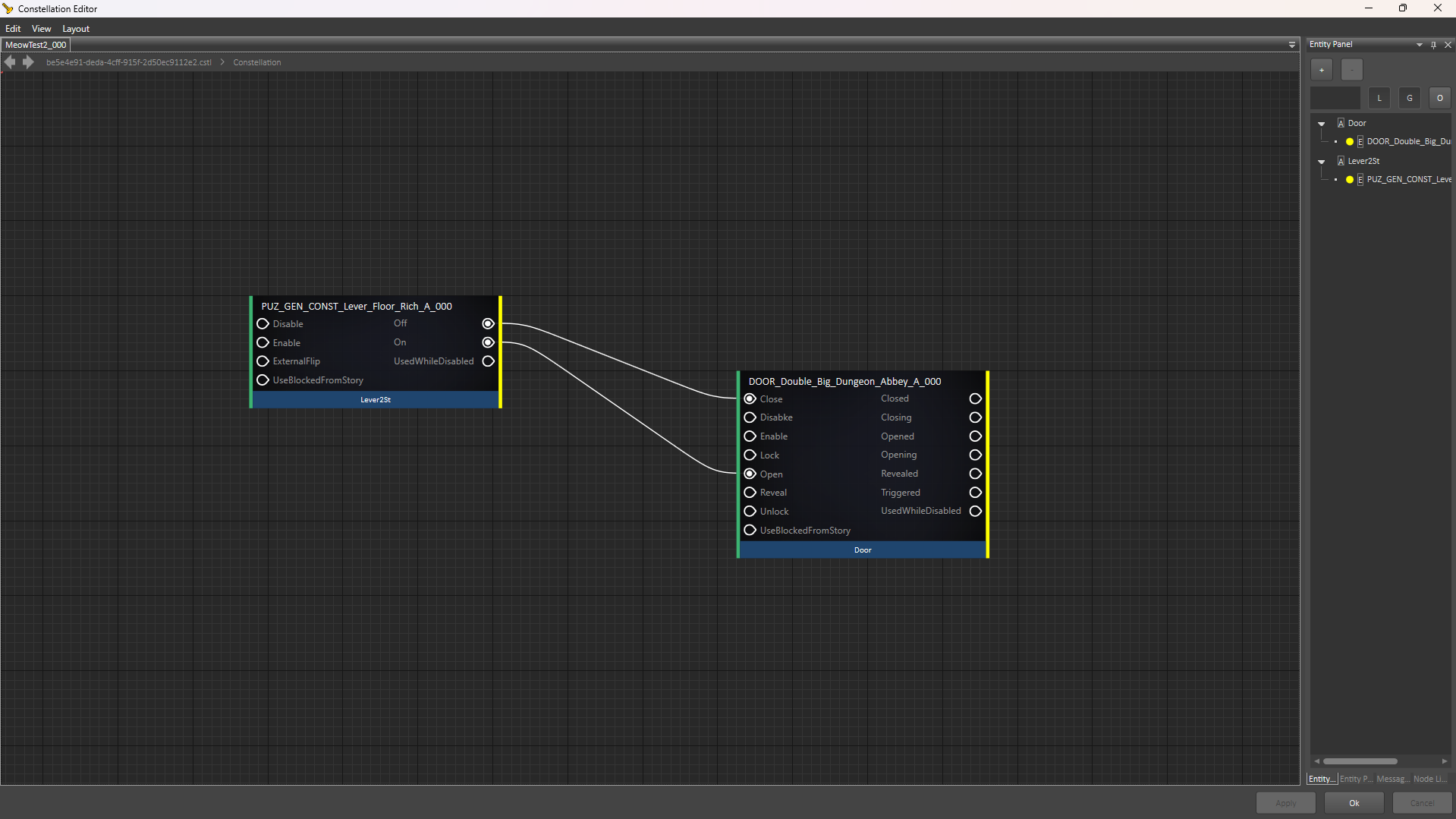Switch to the Node Li... bottom tab
Screen dimensions: 1456x819
pyautogui.click(x=1430, y=779)
